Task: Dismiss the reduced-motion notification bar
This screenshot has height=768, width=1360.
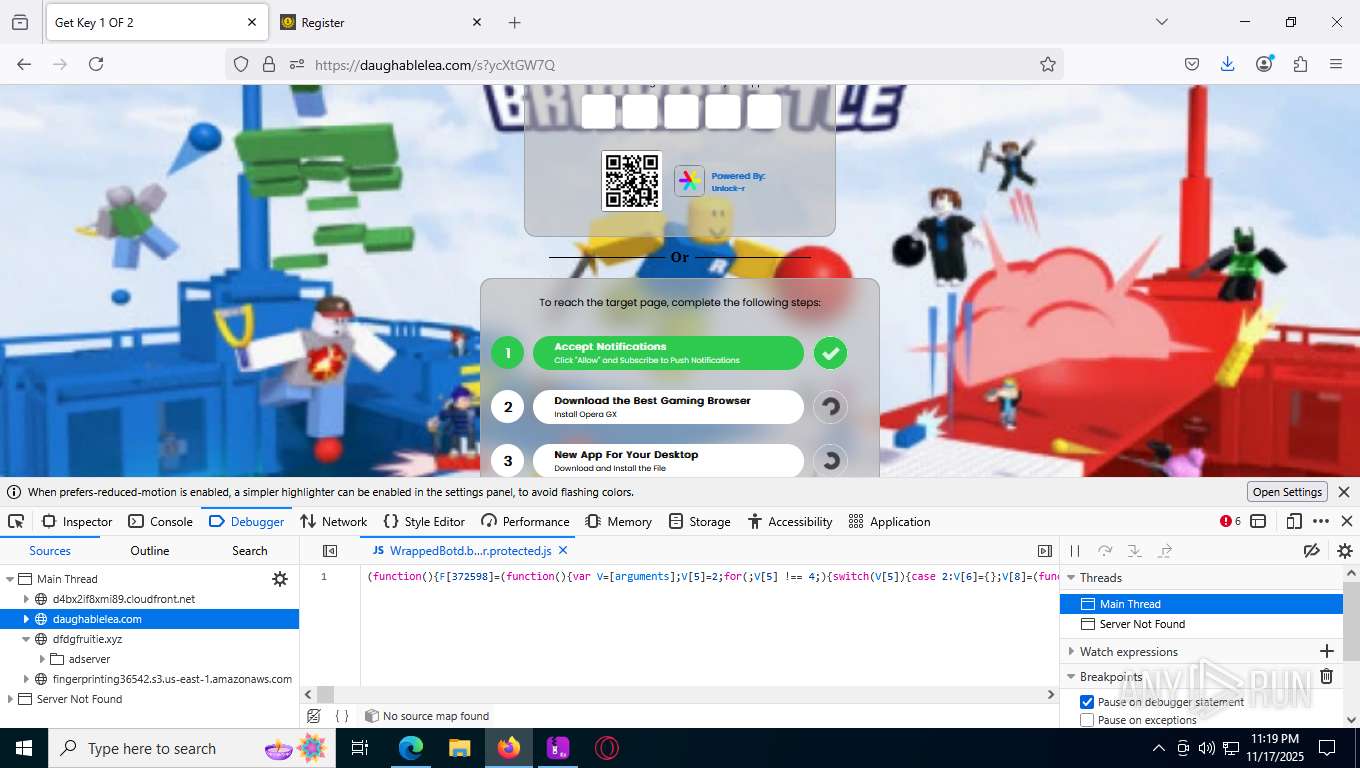Action: (x=1344, y=492)
